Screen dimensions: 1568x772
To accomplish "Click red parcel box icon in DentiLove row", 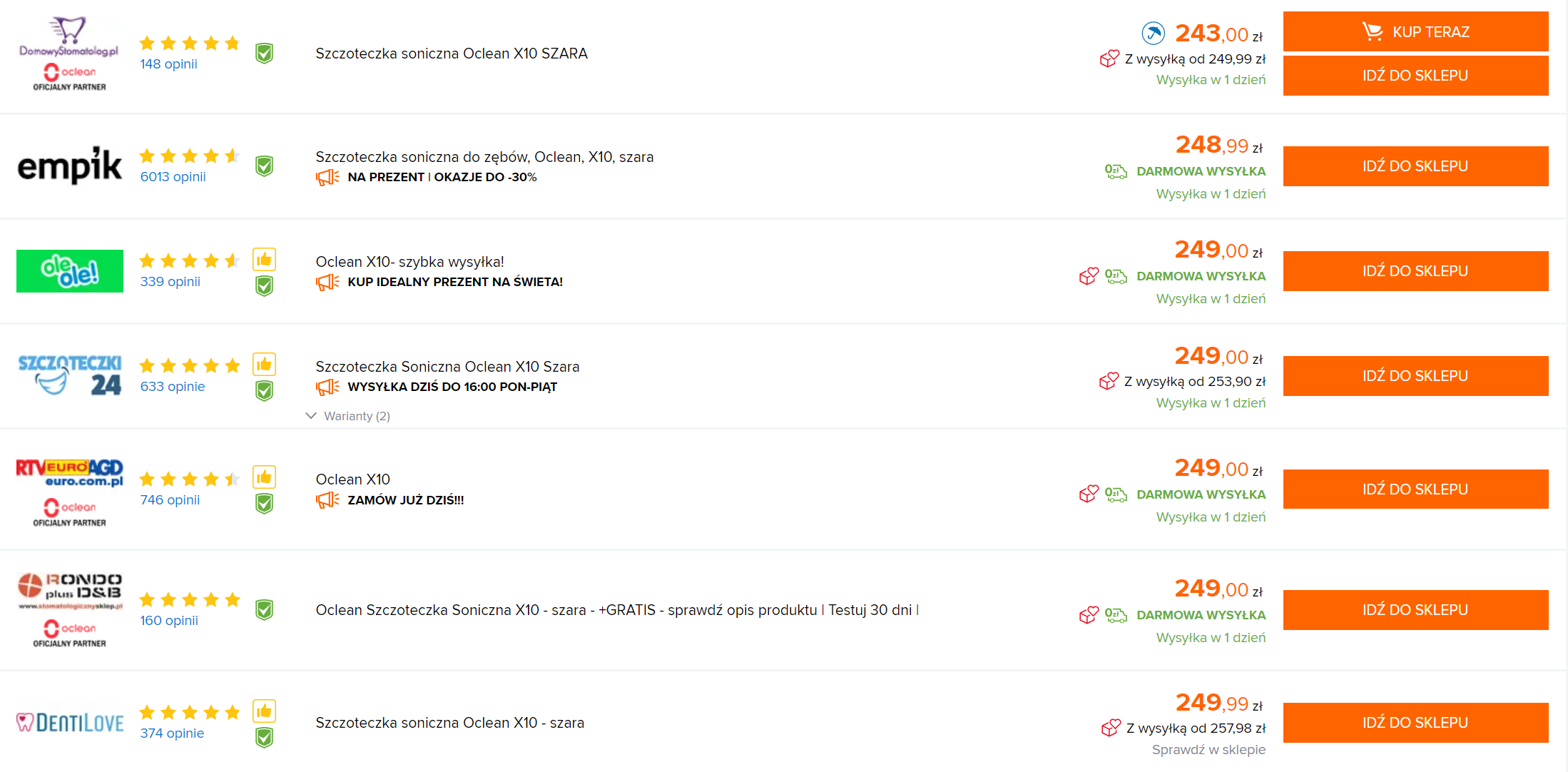I will (x=1111, y=728).
